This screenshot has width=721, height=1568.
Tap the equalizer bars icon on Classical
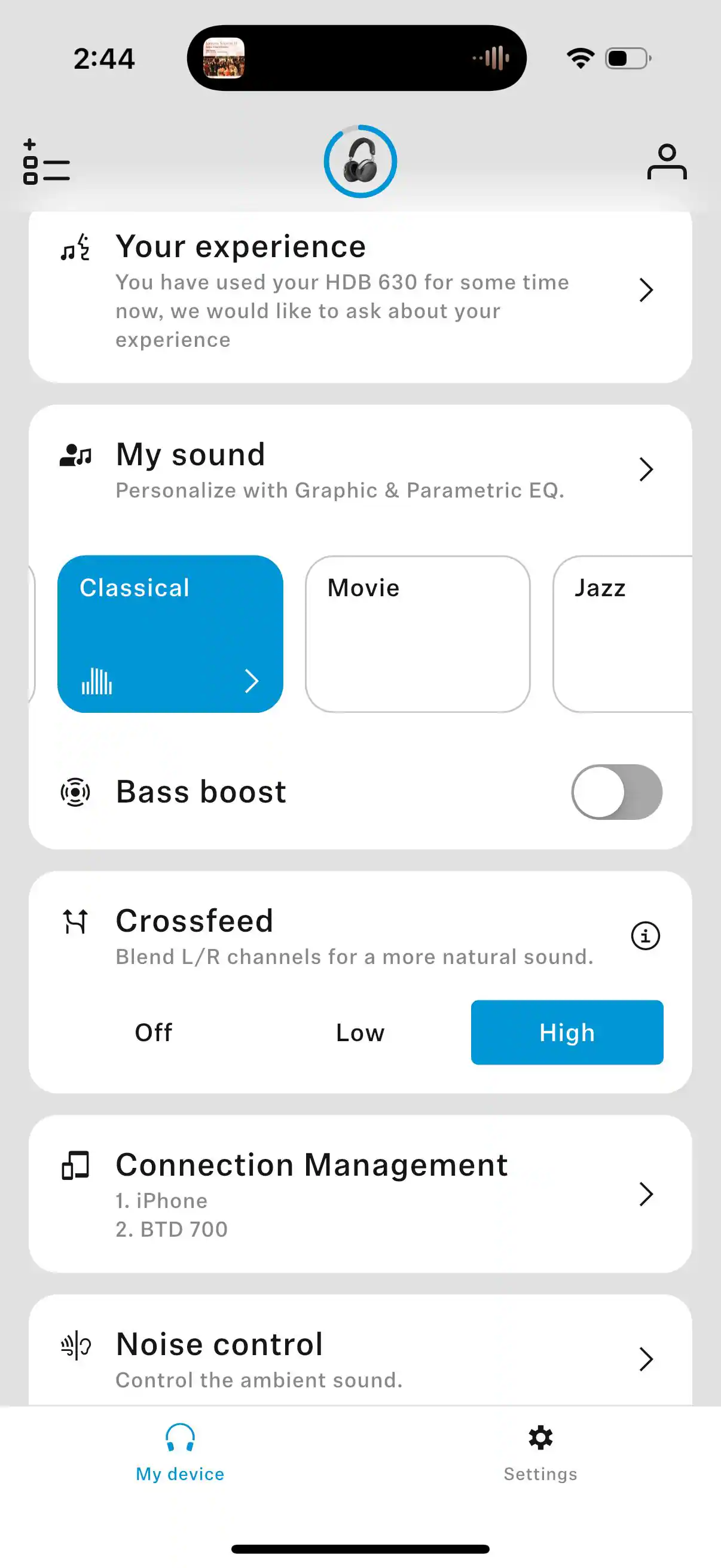point(97,681)
